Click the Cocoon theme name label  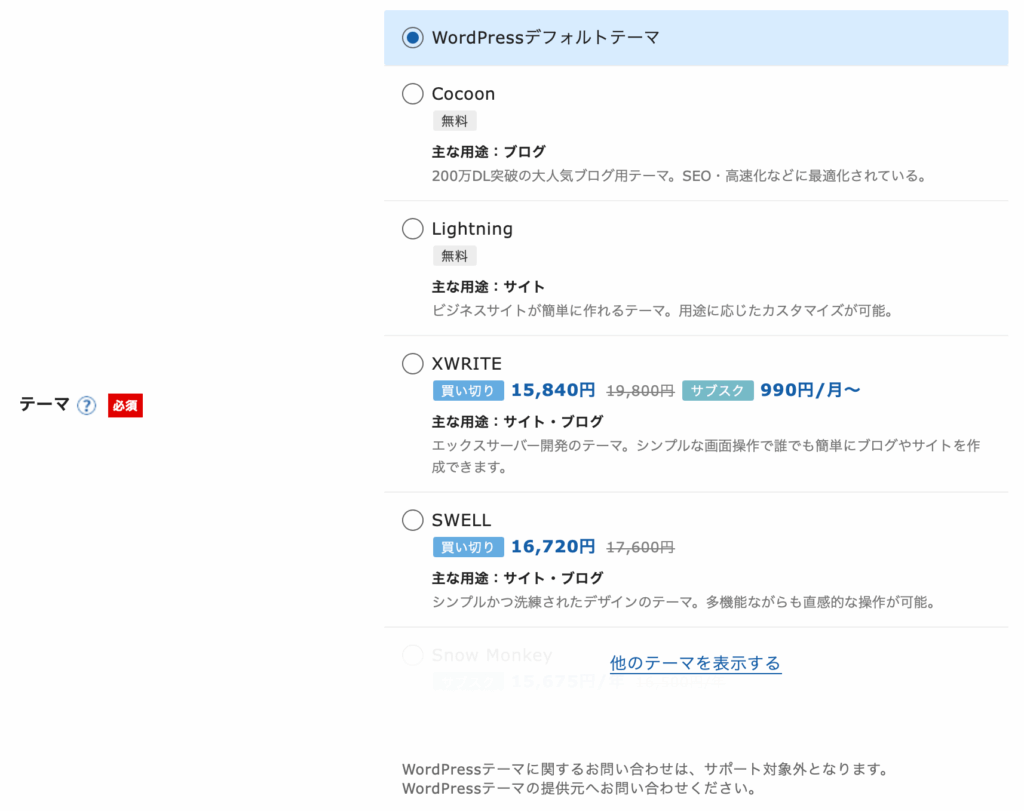(x=464, y=94)
